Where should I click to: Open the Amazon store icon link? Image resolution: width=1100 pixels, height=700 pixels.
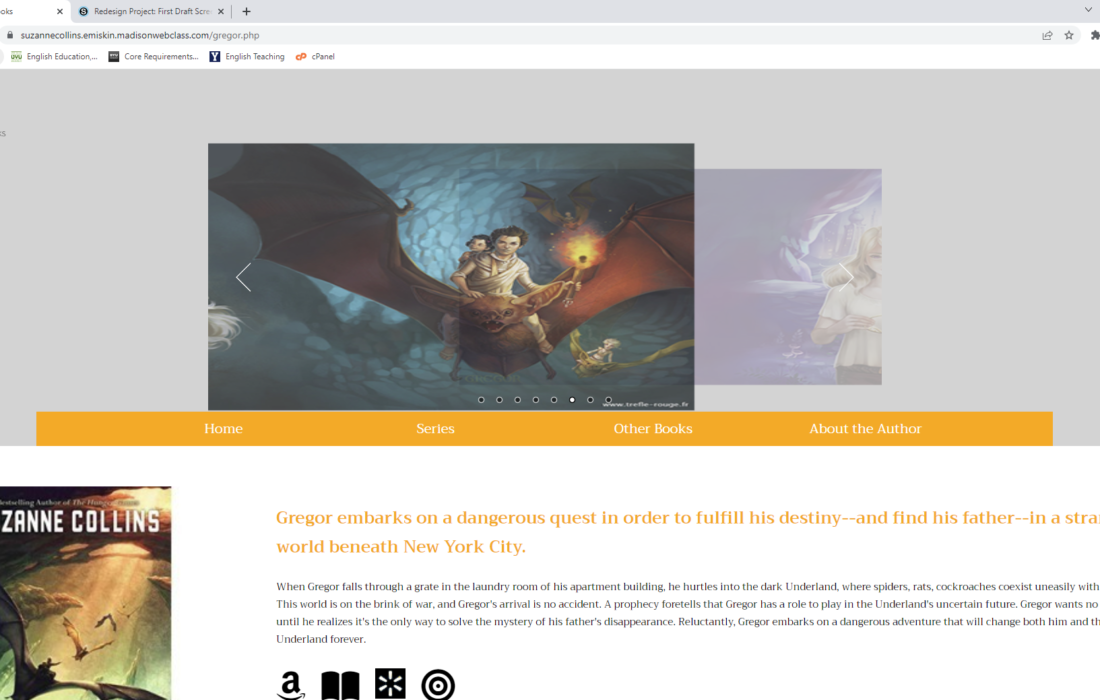click(x=291, y=685)
